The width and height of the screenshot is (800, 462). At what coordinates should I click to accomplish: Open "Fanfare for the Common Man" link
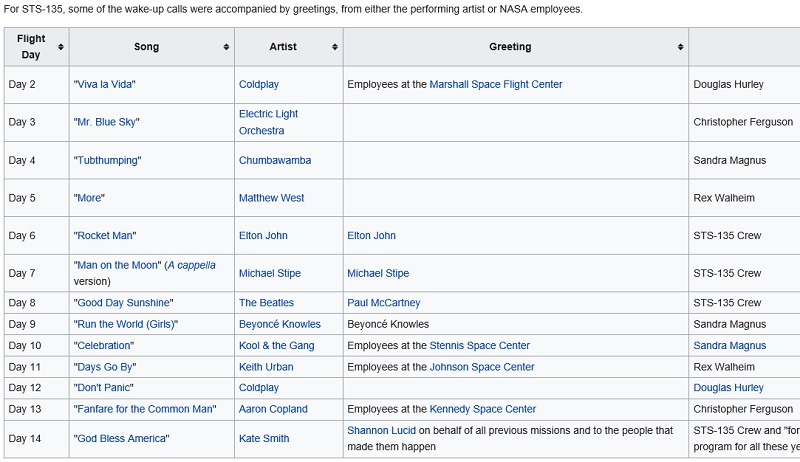pos(145,409)
